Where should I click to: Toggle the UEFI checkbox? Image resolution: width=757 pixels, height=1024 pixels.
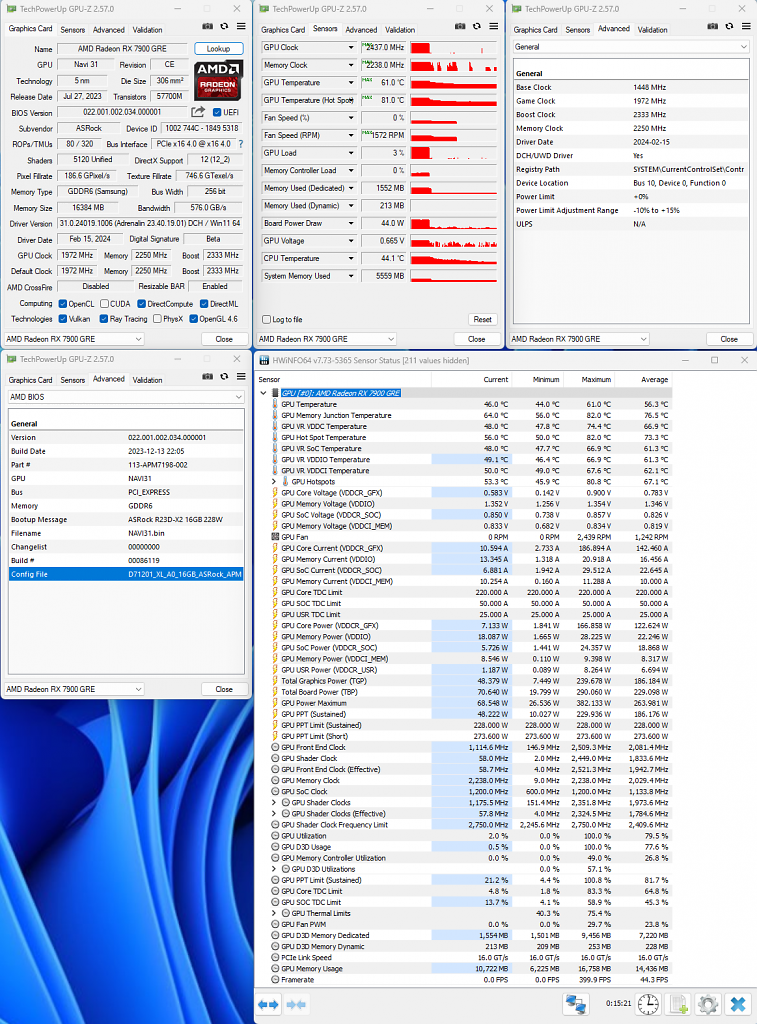[217, 112]
